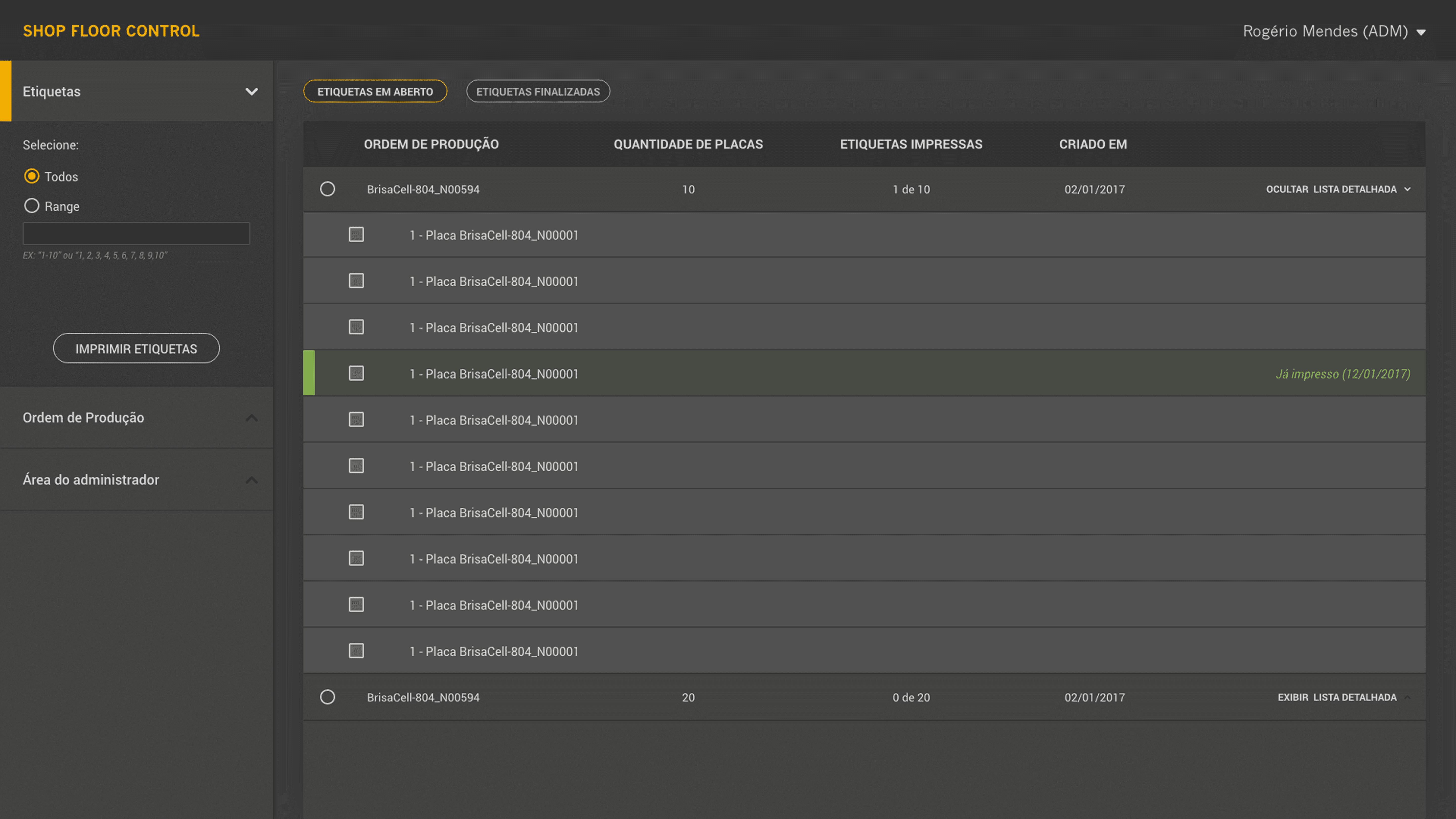Select the first BrisaCell-804_N00594 order radio button
The width and height of the screenshot is (1456, 819).
point(327,189)
